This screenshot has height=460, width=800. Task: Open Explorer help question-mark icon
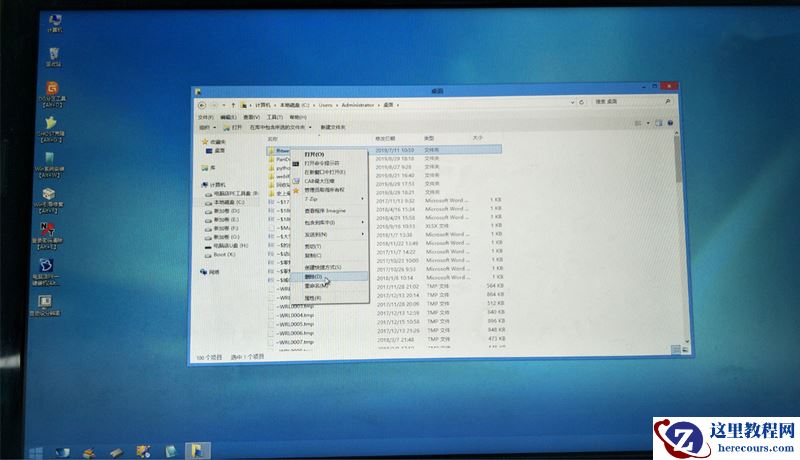(670, 123)
